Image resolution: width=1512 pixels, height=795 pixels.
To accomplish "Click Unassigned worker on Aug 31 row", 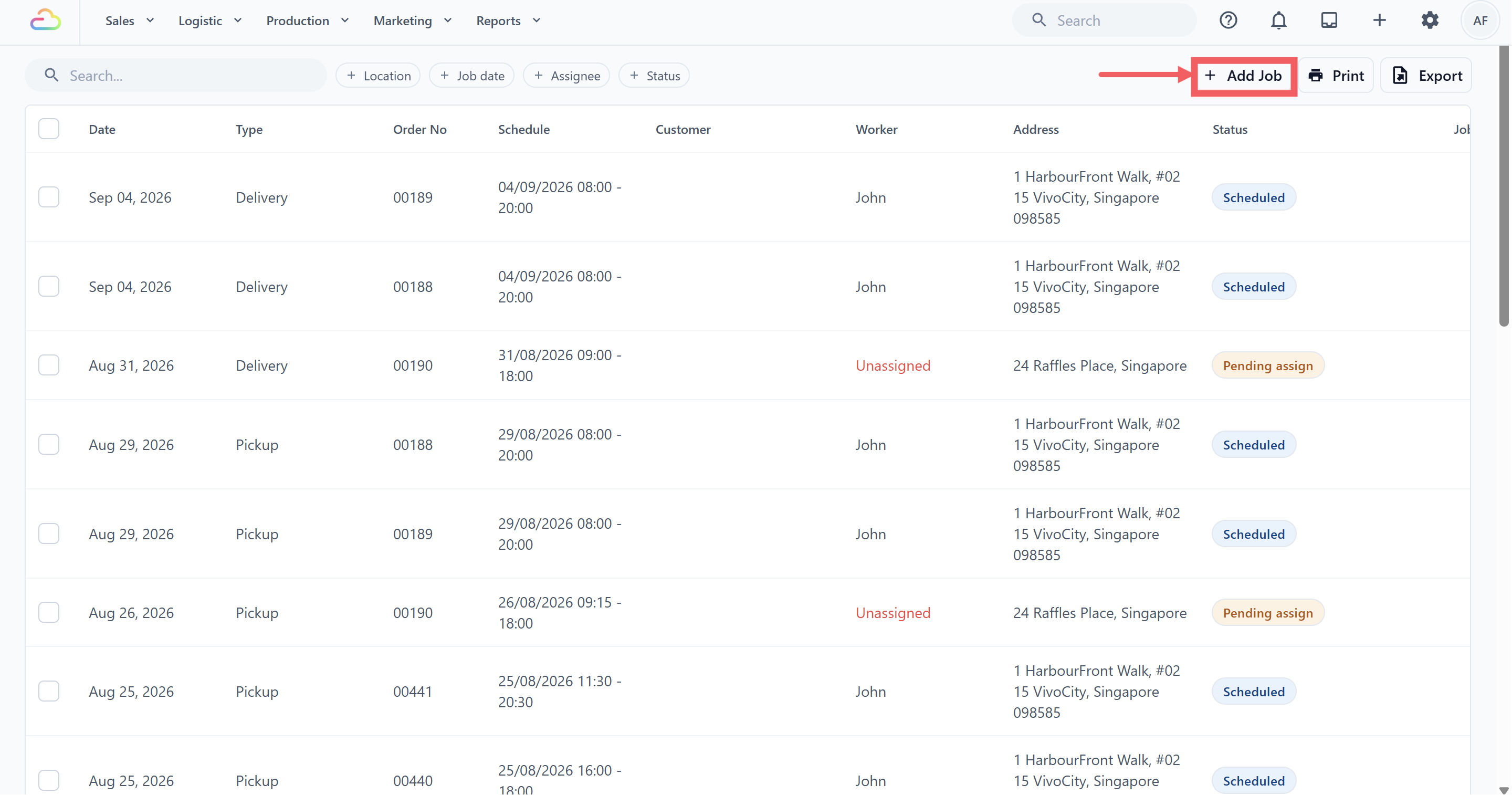I will coord(892,365).
